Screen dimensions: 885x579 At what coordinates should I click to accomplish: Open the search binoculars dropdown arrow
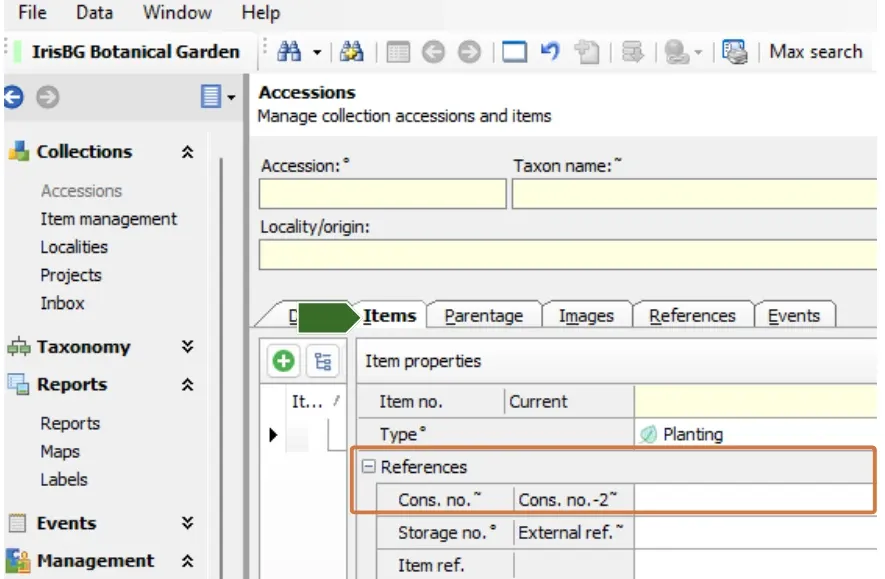[x=317, y=53]
